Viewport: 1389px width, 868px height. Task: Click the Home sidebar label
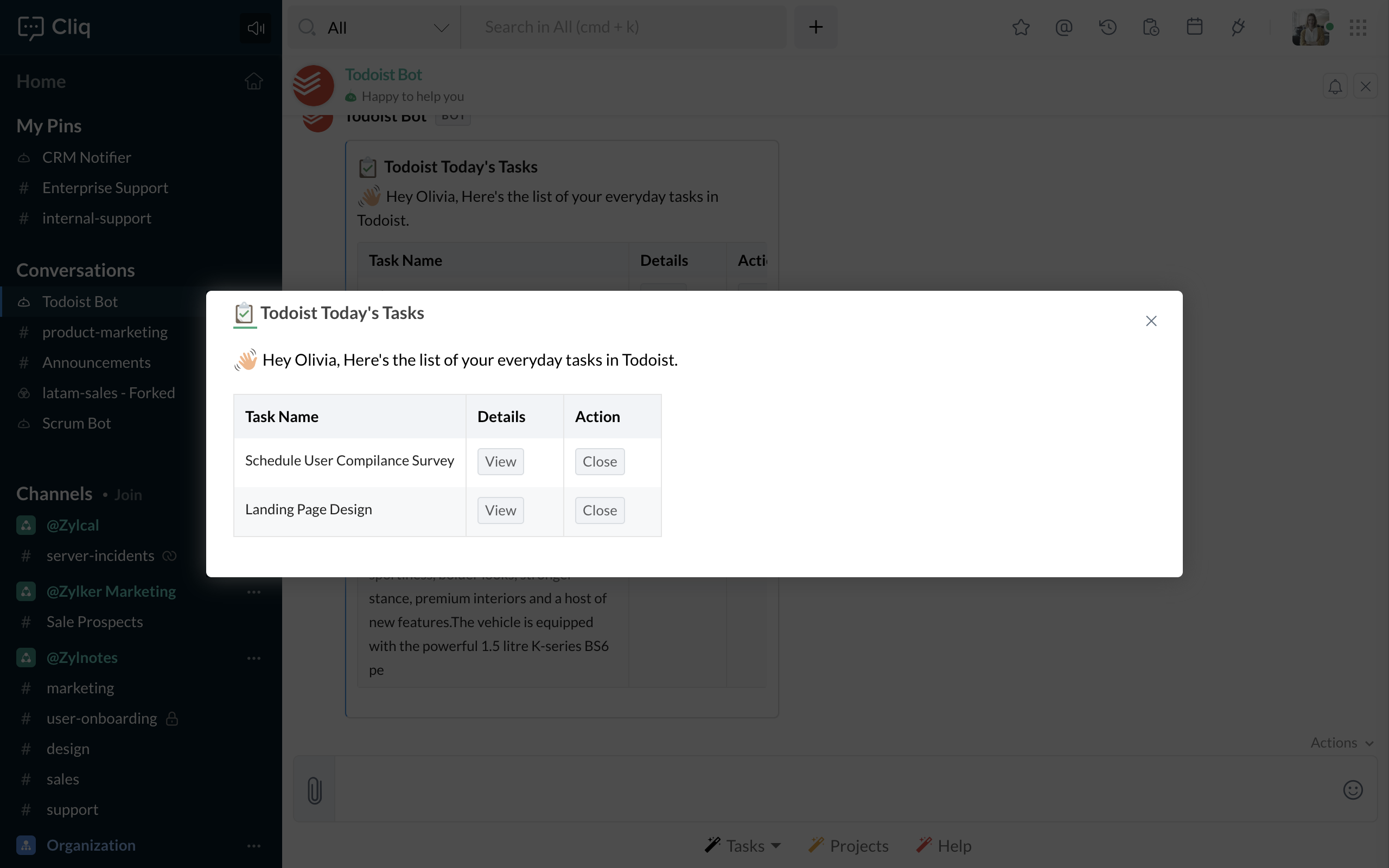[41, 81]
